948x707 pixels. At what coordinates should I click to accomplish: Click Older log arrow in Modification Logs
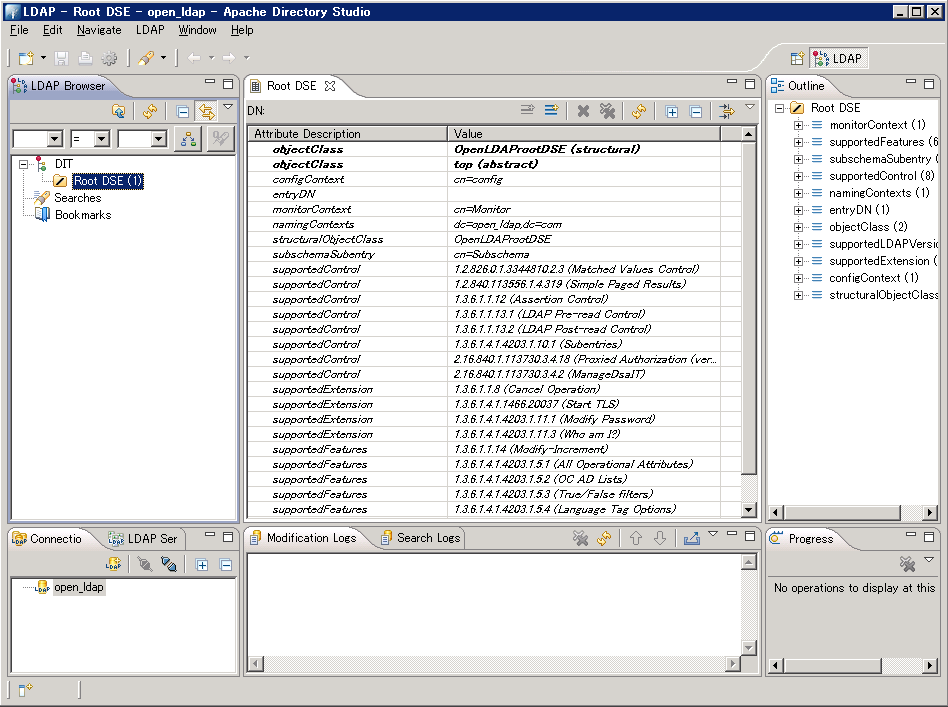click(635, 538)
